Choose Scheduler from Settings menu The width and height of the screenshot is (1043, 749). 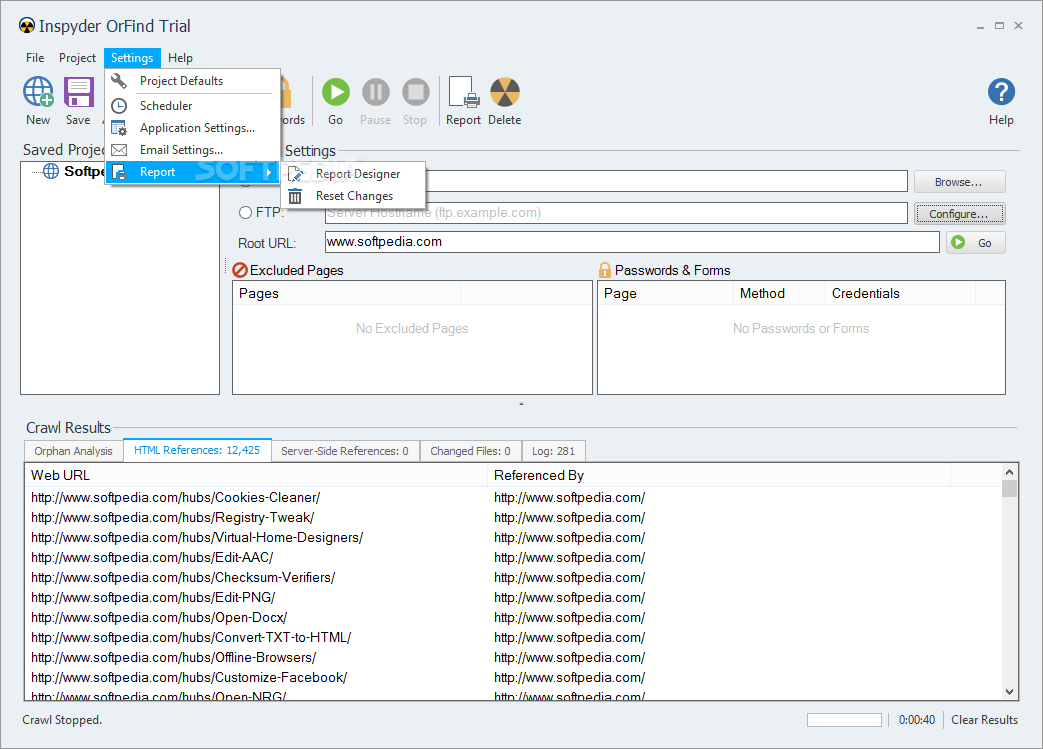[193, 106]
